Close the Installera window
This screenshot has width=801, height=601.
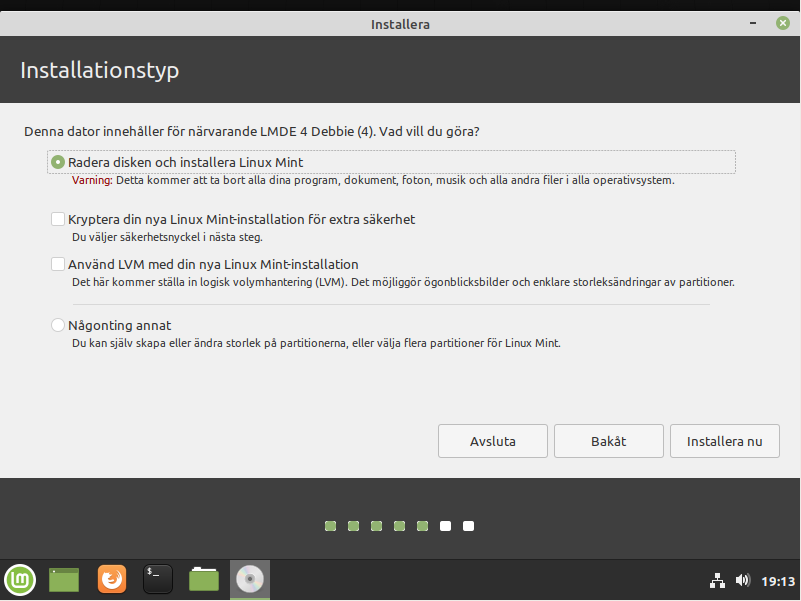click(781, 23)
